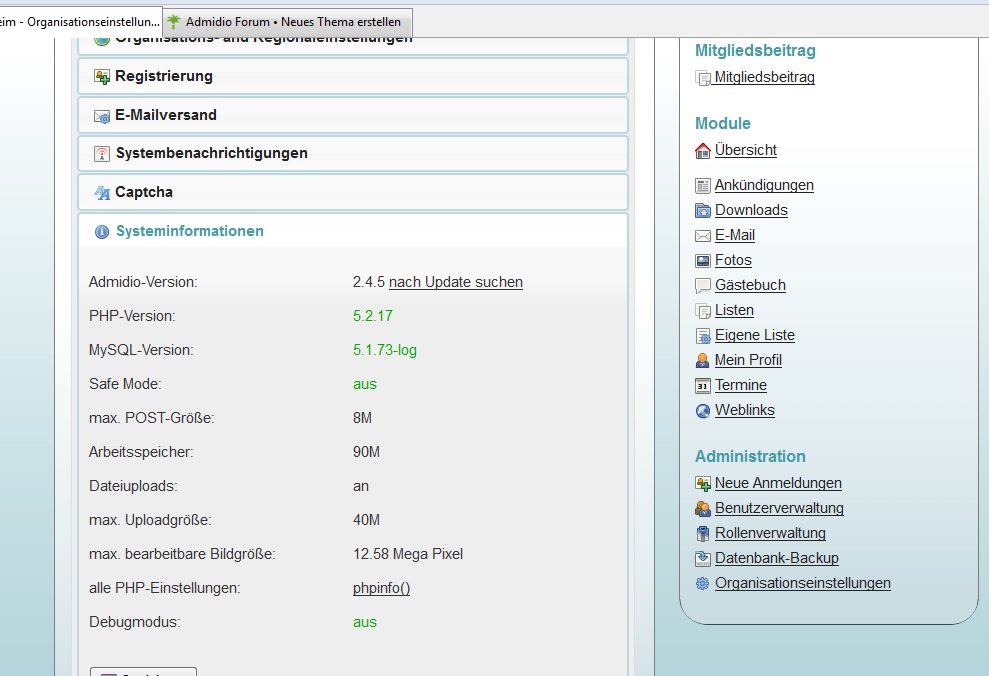Click the Datenbank-Backup icon
This screenshot has height=676, width=989.
tap(703, 559)
